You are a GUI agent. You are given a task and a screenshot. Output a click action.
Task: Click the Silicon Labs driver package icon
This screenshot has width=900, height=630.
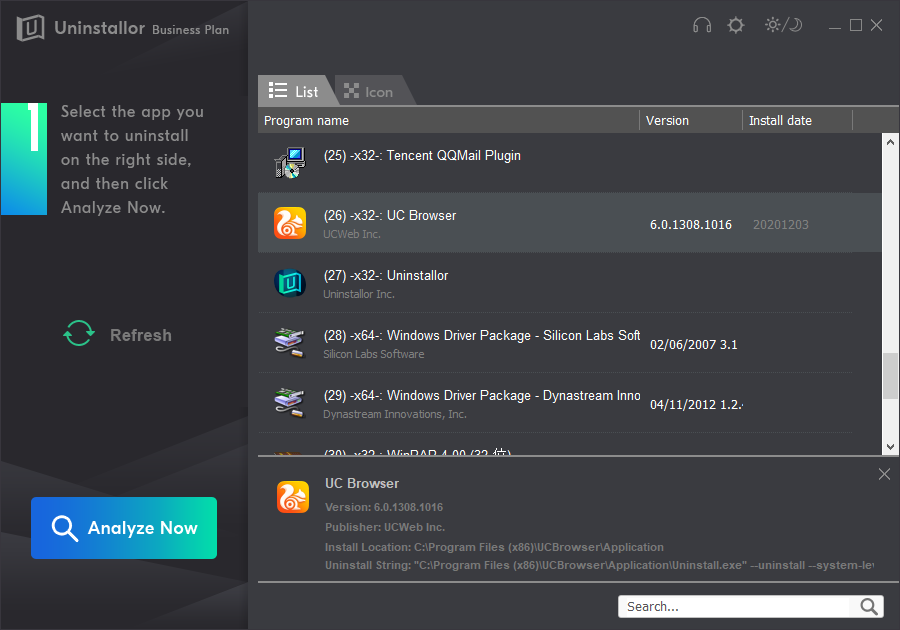click(289, 343)
